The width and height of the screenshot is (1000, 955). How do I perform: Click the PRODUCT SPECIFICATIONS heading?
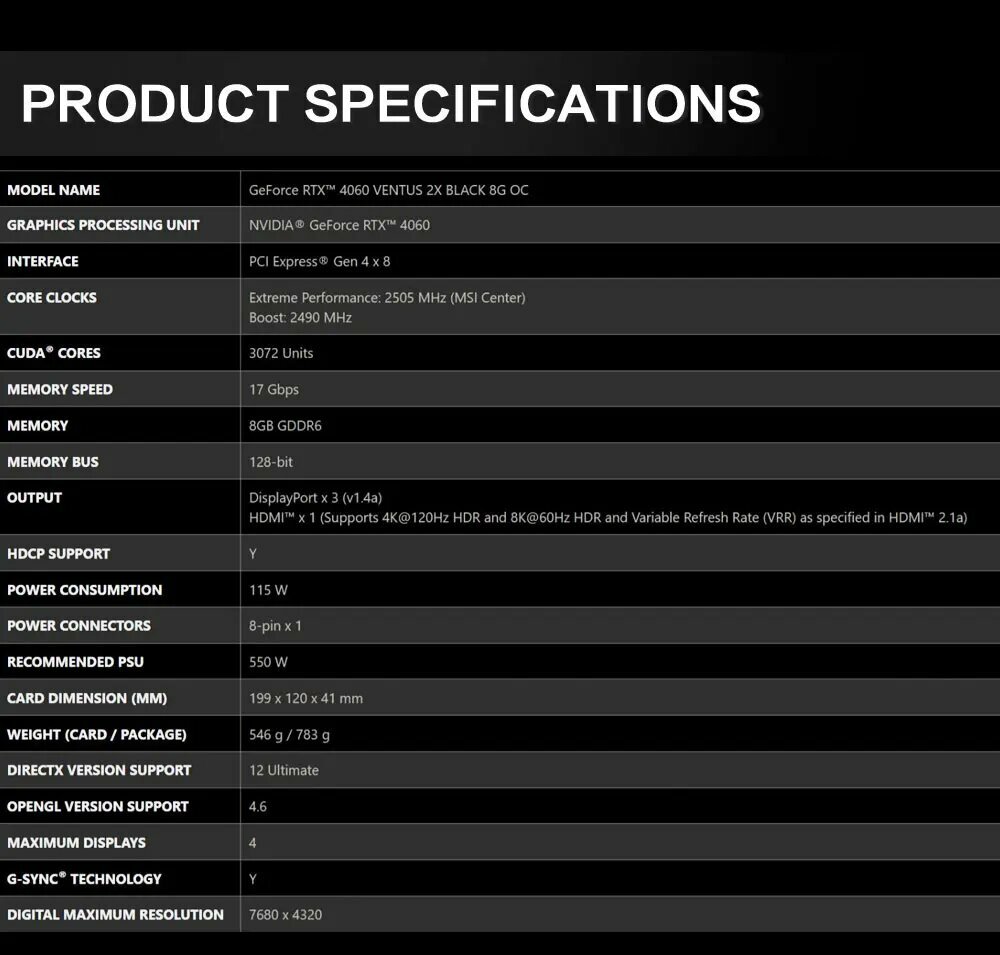click(x=390, y=103)
